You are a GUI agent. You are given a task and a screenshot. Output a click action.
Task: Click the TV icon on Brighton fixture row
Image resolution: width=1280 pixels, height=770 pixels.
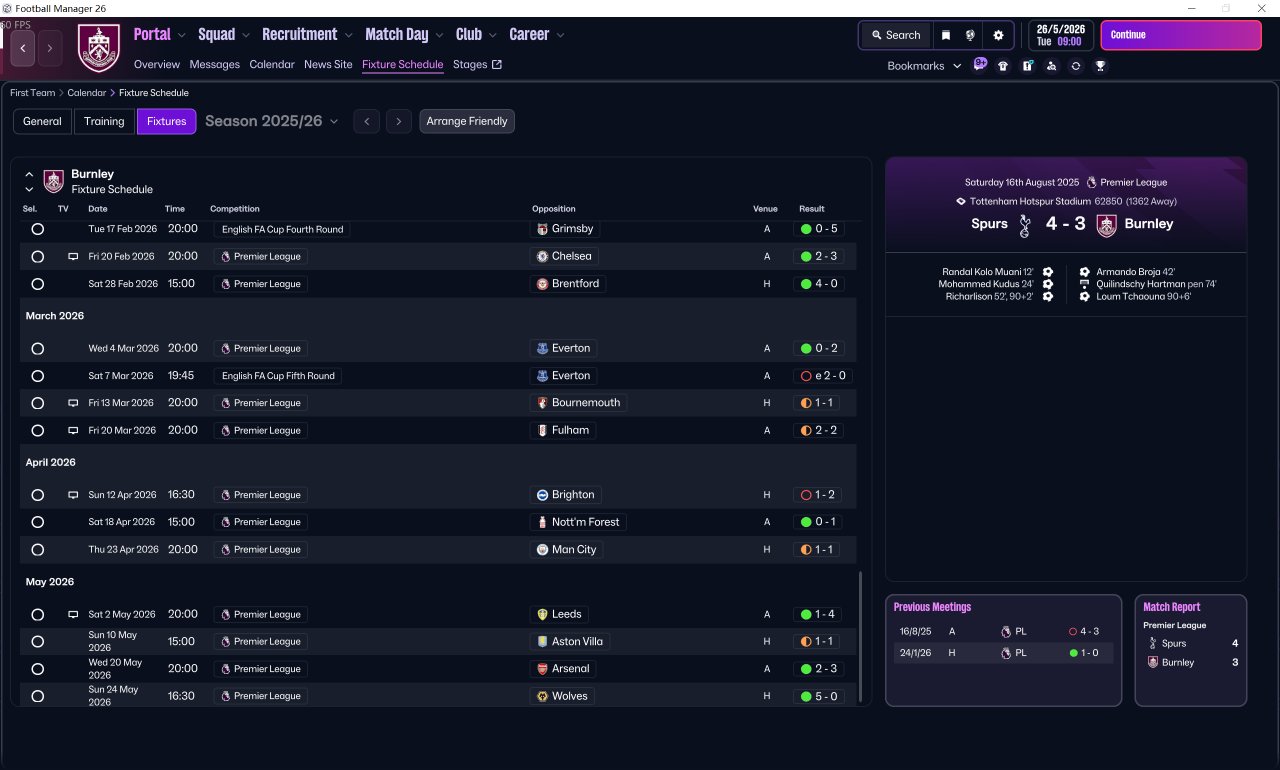pos(72,495)
